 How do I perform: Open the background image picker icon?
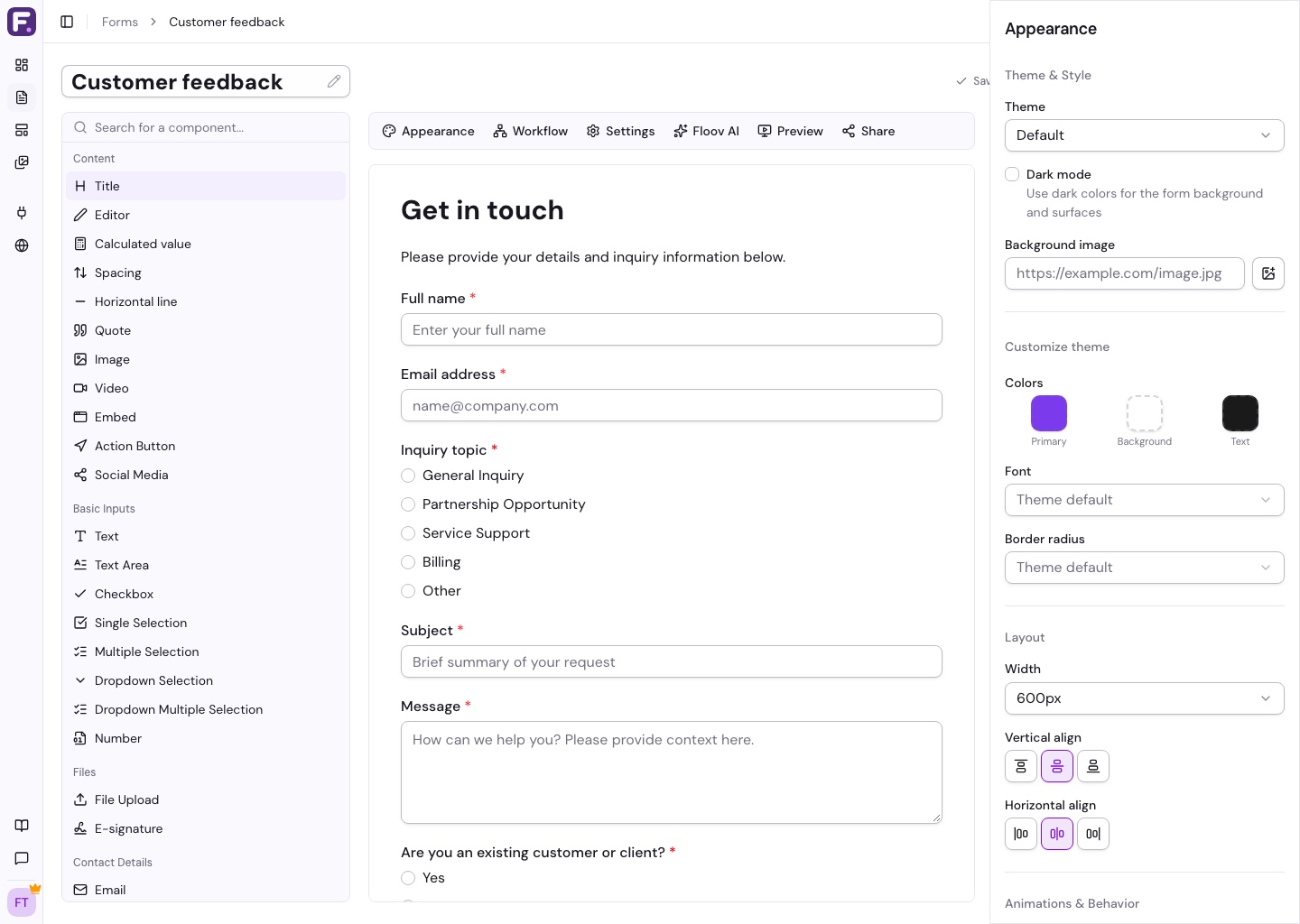1268,273
